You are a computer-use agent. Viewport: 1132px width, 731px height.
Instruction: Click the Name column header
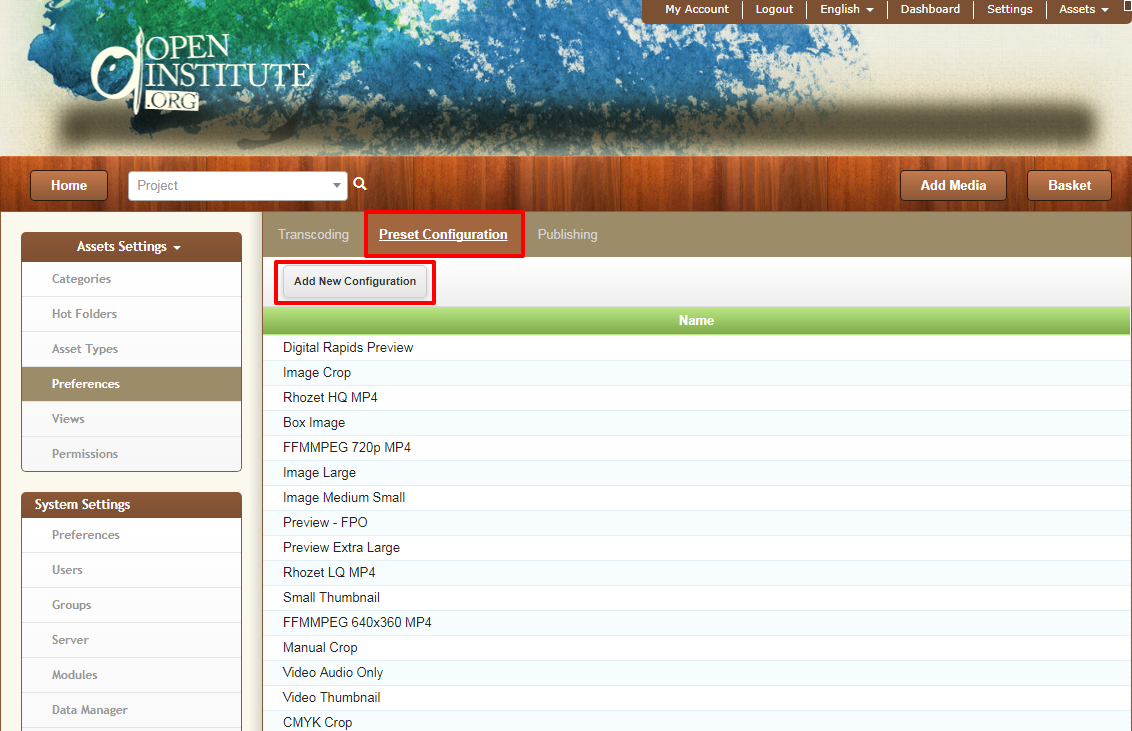[x=696, y=320]
